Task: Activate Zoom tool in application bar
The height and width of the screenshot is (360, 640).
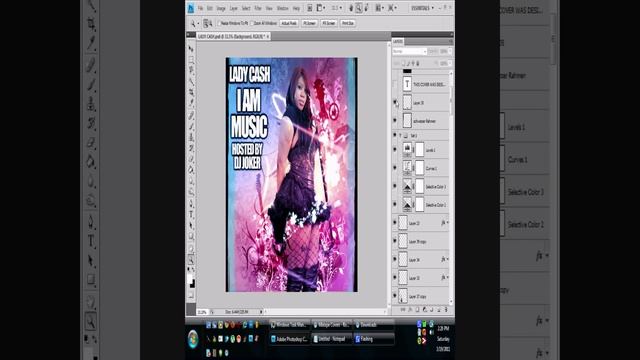Action: (359, 8)
